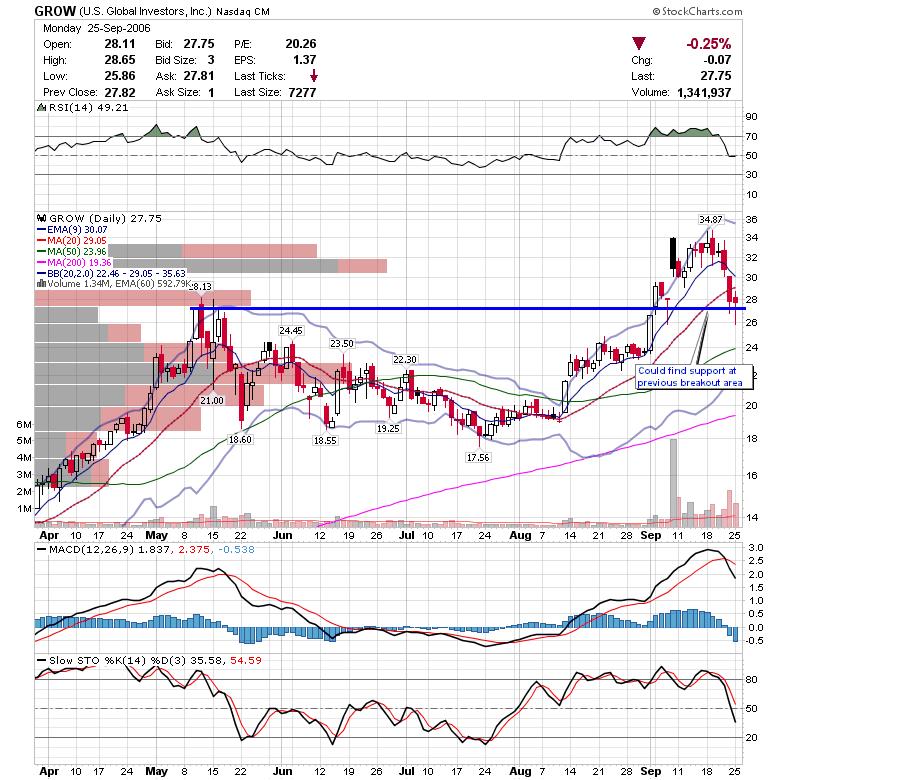Image resolution: width=900 pixels, height=780 pixels.
Task: Click the Chg value -0.07
Action: 717,60
